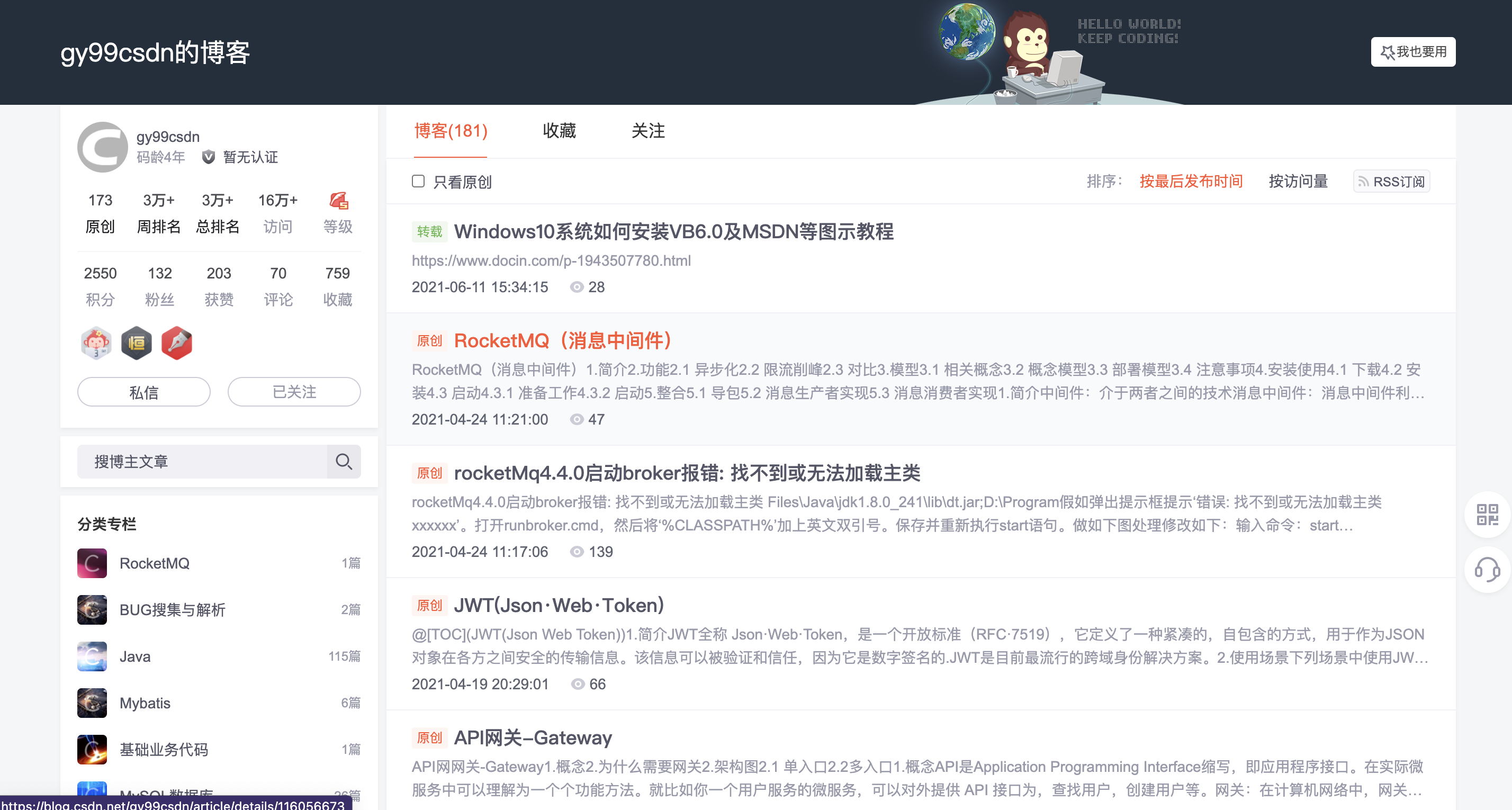Click the search magnifier icon

click(344, 461)
